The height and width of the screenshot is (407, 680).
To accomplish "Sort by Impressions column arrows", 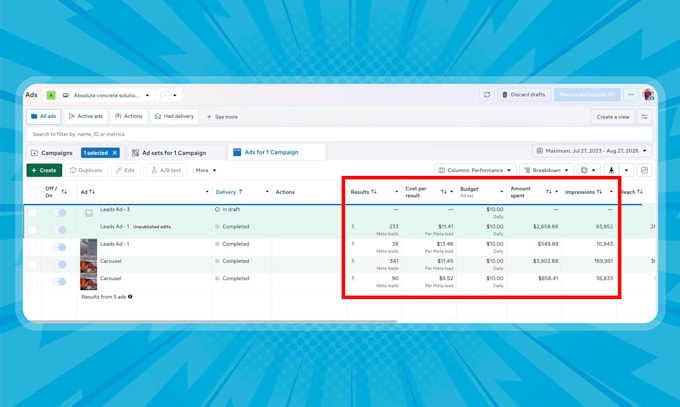I will (599, 192).
